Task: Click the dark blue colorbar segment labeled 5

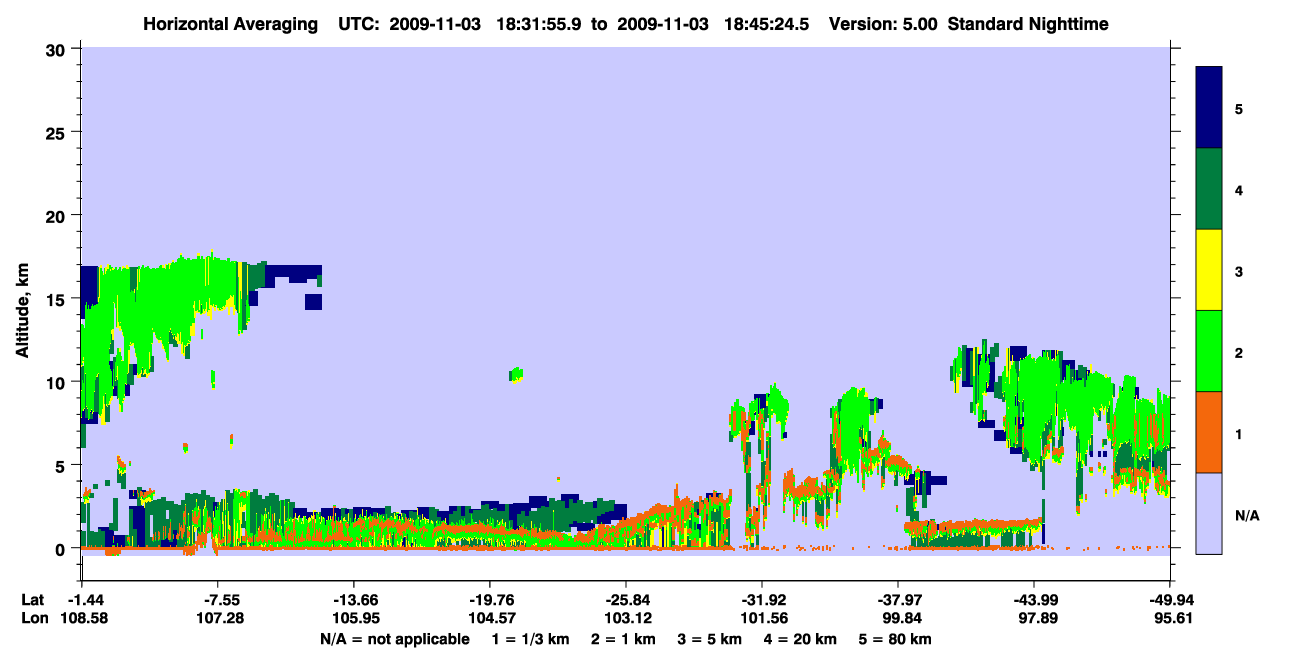Action: (x=1209, y=108)
